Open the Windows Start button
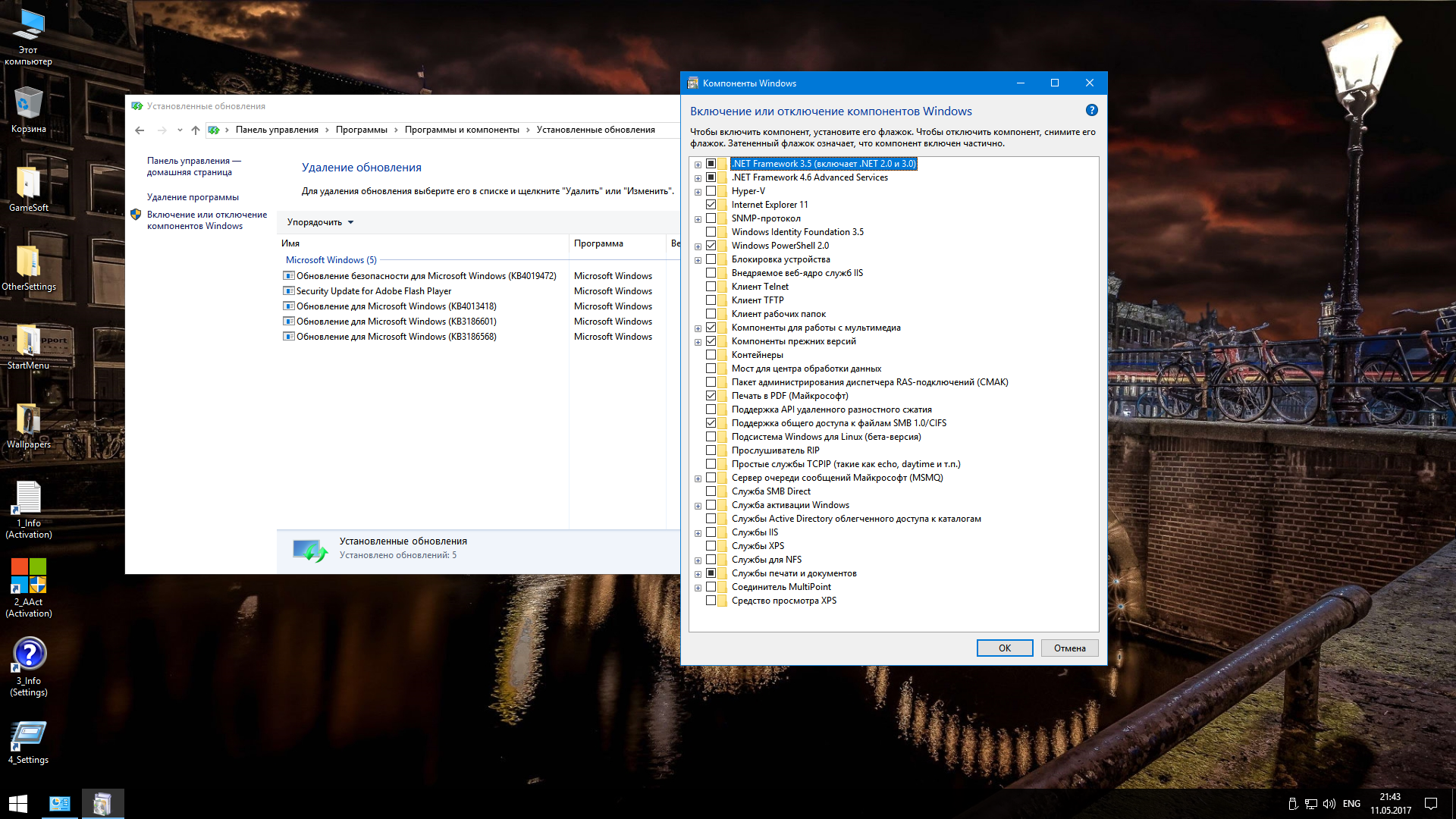Screen dimensions: 1456x819 coord(18,804)
